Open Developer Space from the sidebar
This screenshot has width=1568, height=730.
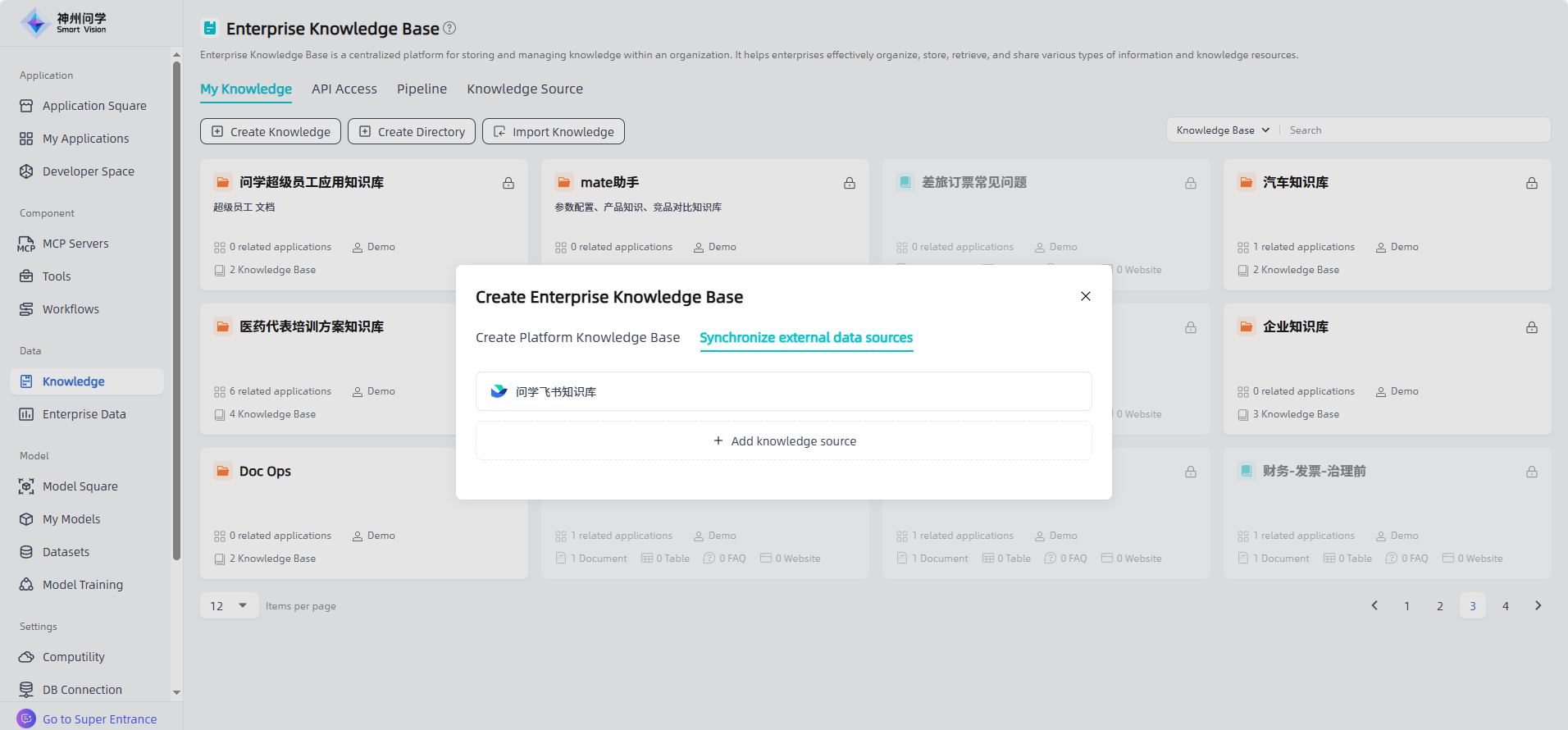coord(88,171)
